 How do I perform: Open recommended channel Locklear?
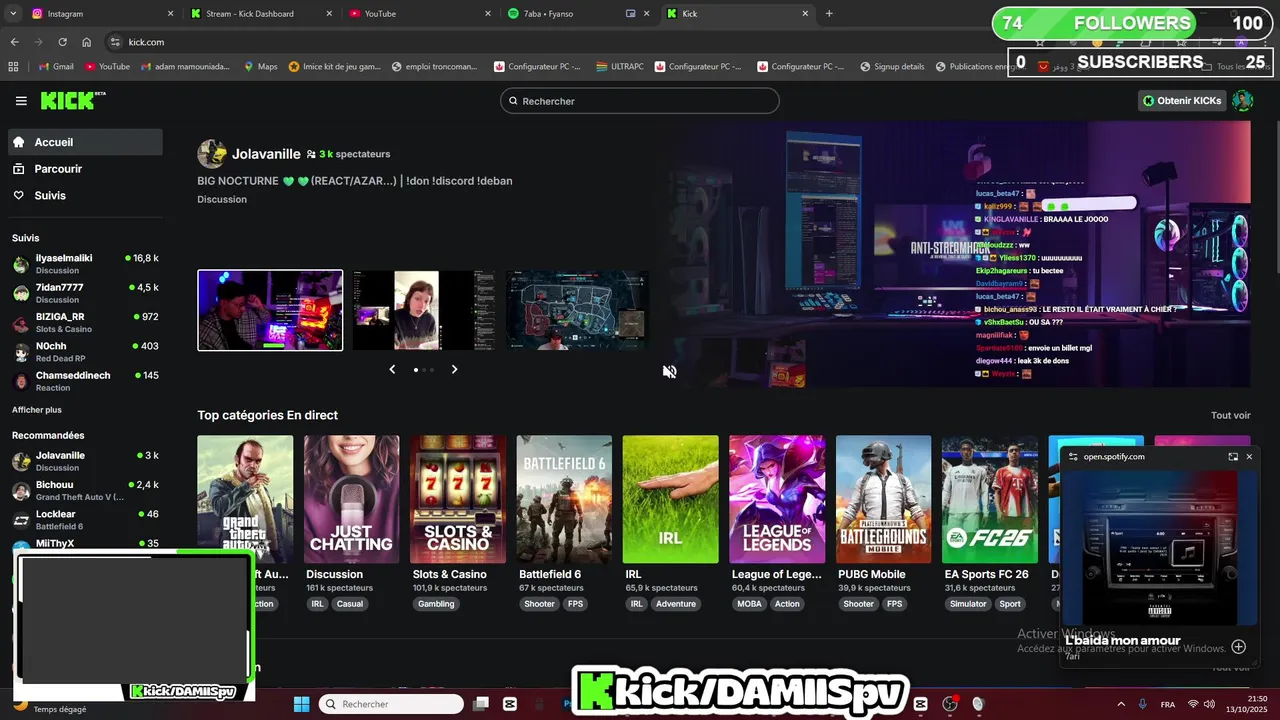click(85, 519)
